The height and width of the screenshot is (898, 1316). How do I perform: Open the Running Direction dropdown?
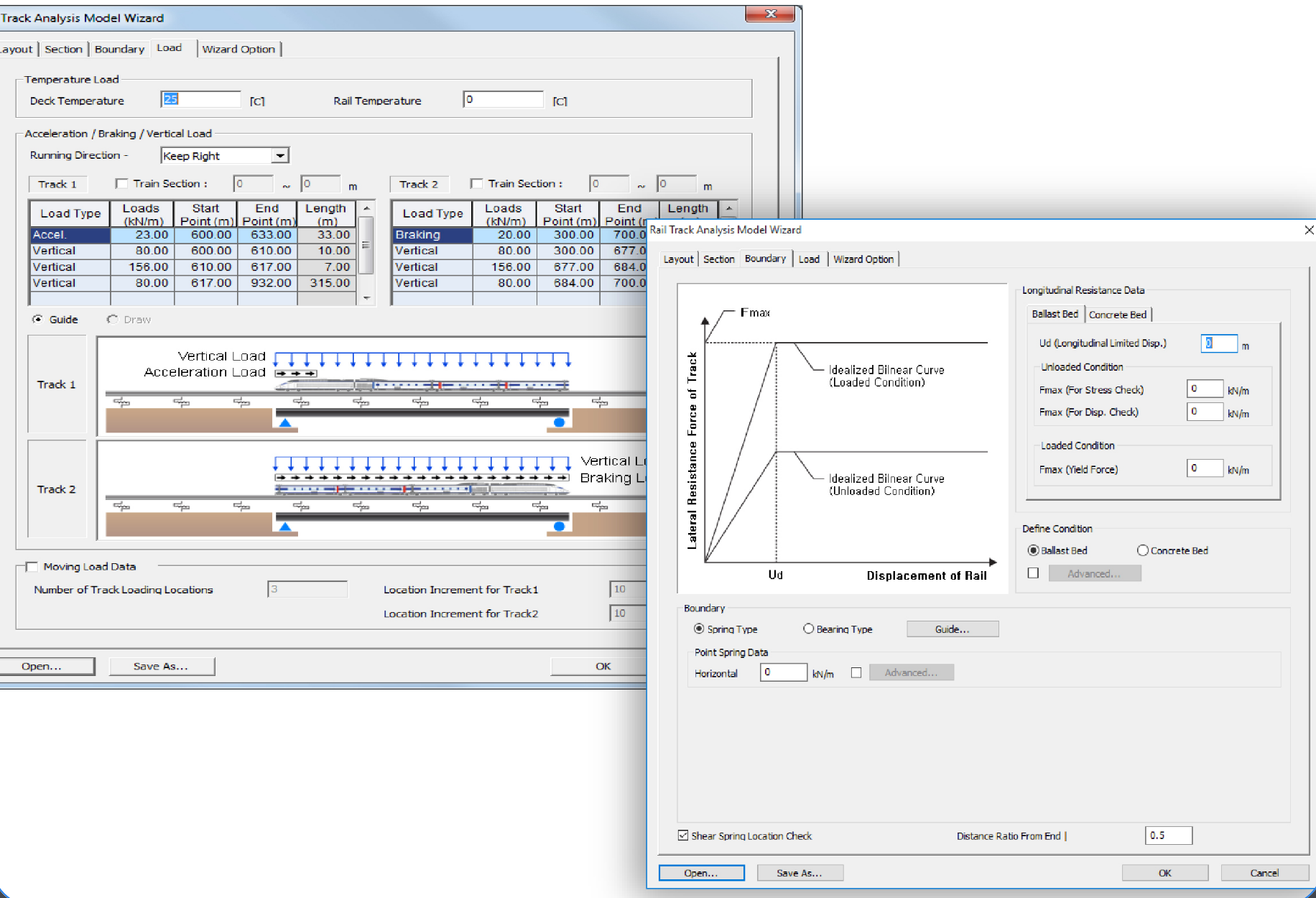point(279,156)
